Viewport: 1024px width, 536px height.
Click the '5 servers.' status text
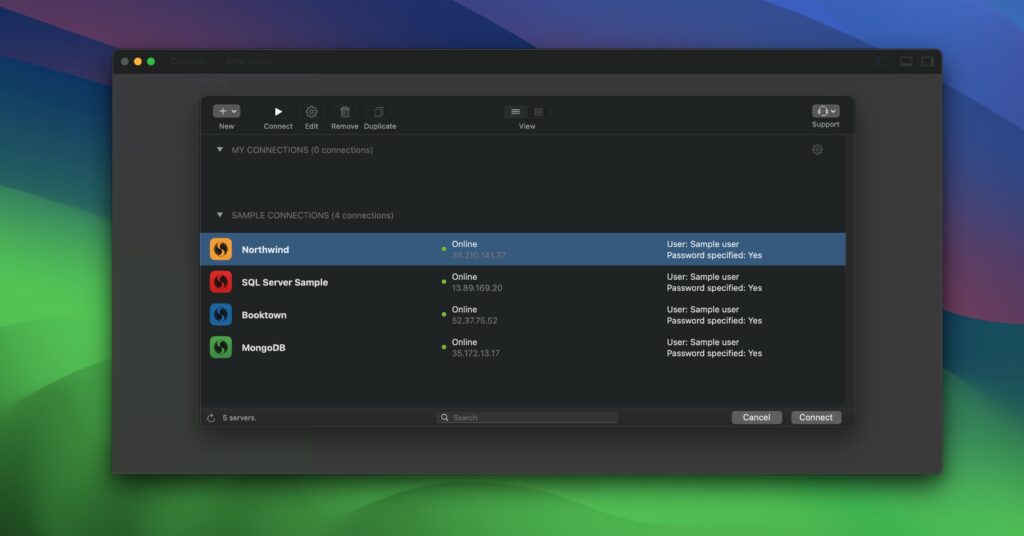click(x=239, y=418)
